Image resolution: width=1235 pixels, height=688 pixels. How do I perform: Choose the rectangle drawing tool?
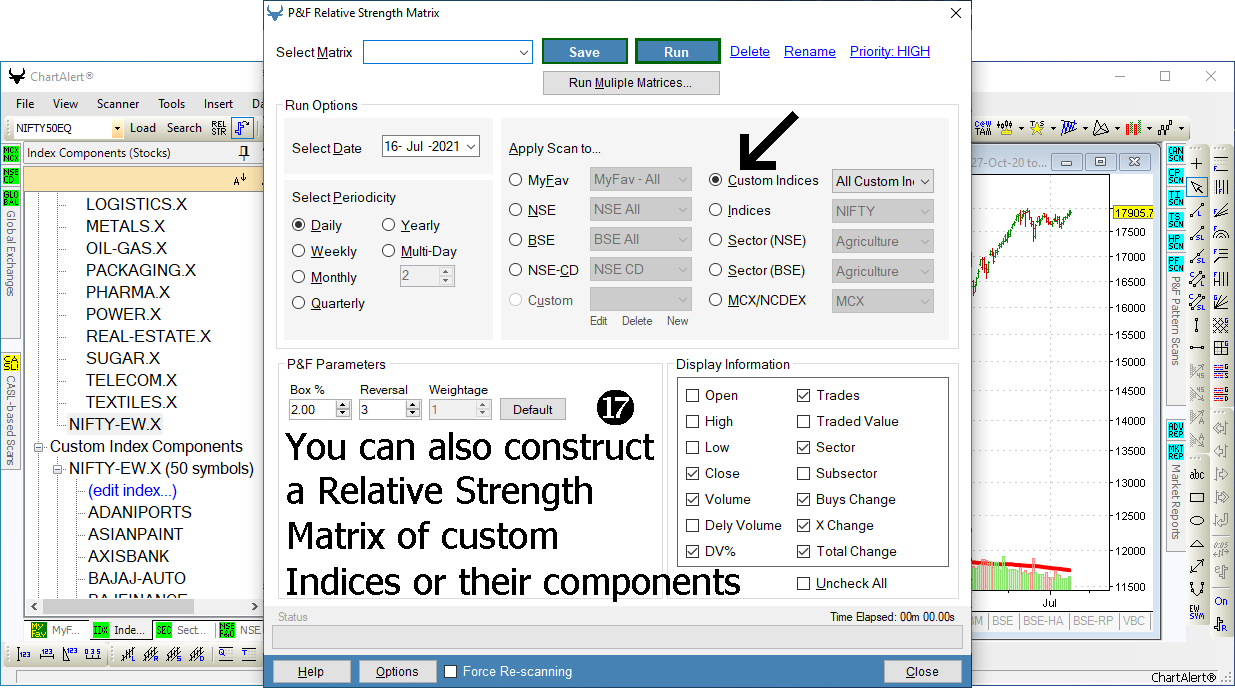(1197, 498)
